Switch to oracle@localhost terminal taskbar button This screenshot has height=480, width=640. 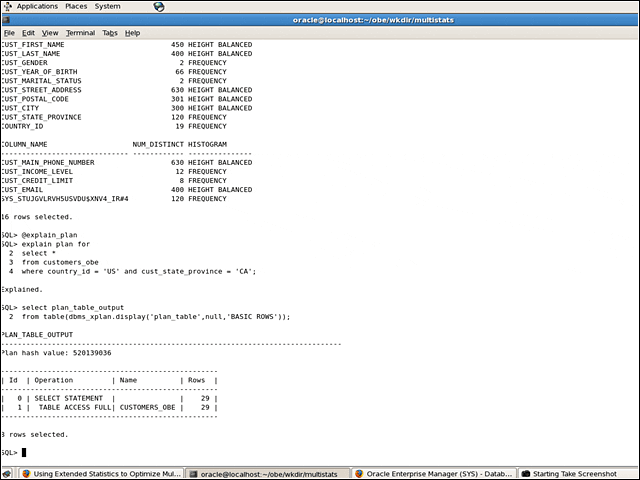268,474
